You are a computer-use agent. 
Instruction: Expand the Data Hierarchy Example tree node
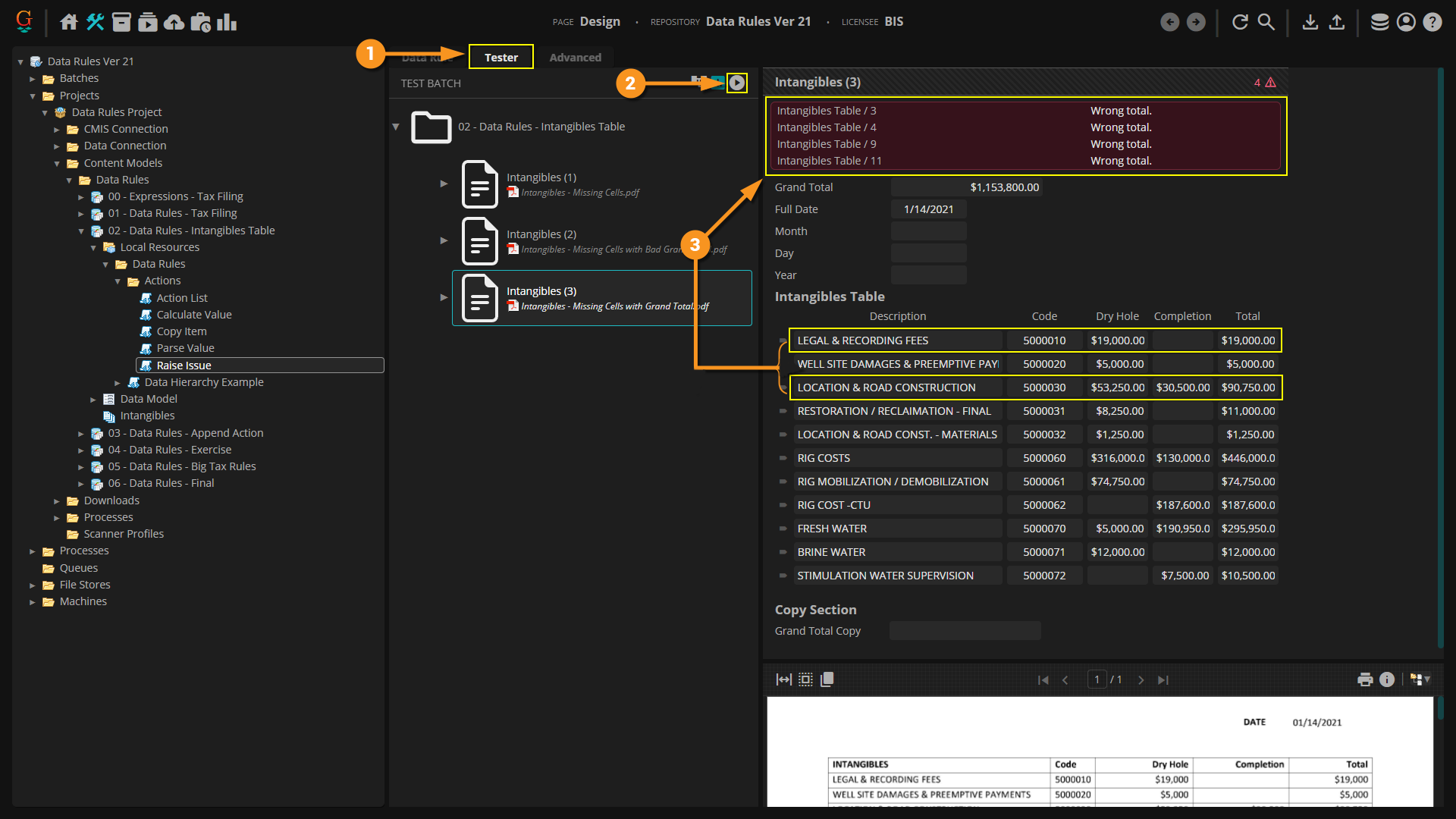click(118, 383)
